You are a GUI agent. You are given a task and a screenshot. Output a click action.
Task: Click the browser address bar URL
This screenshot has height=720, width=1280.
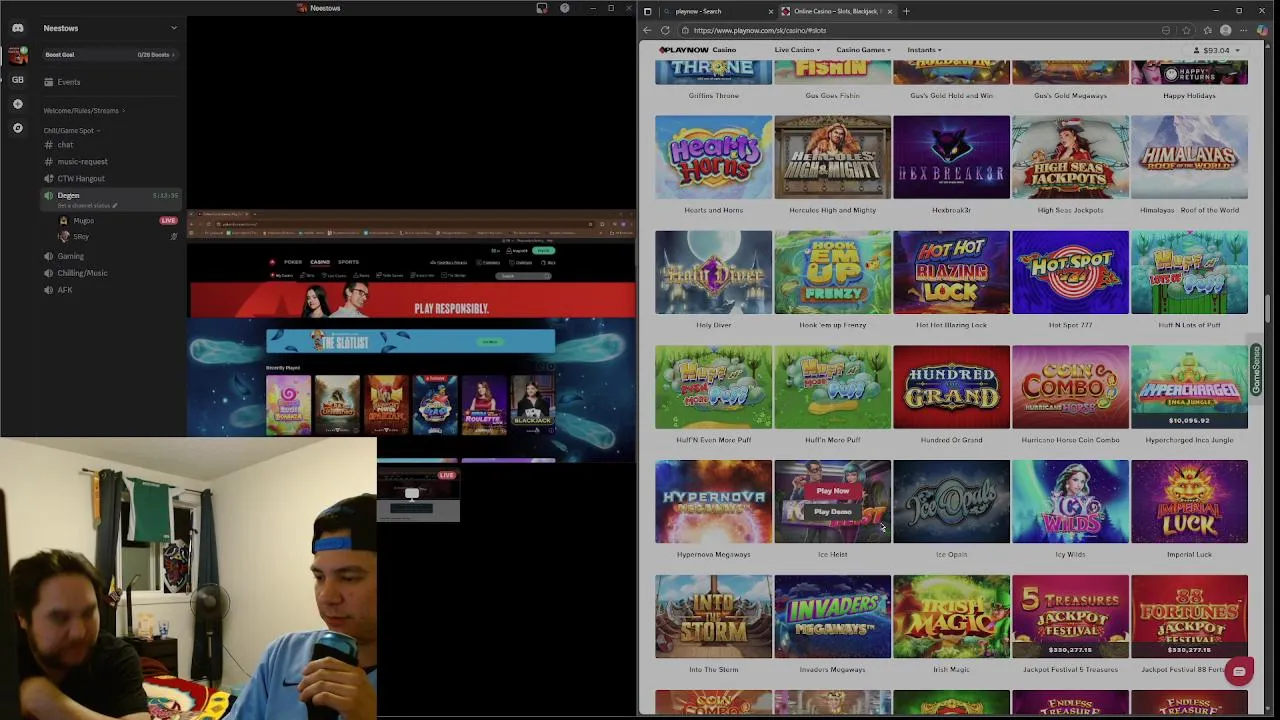pyautogui.click(x=760, y=30)
